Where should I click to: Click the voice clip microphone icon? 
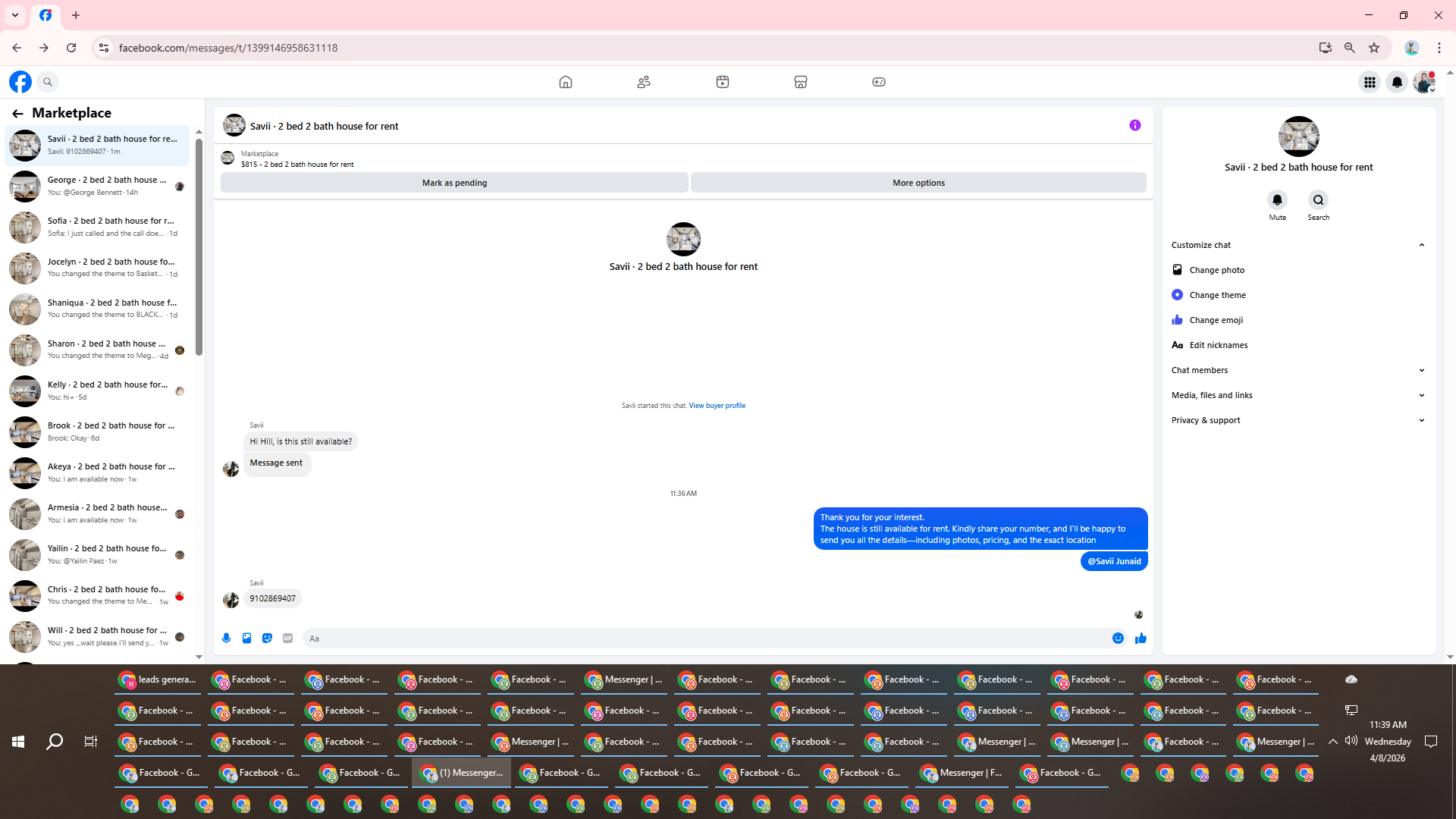[226, 639]
